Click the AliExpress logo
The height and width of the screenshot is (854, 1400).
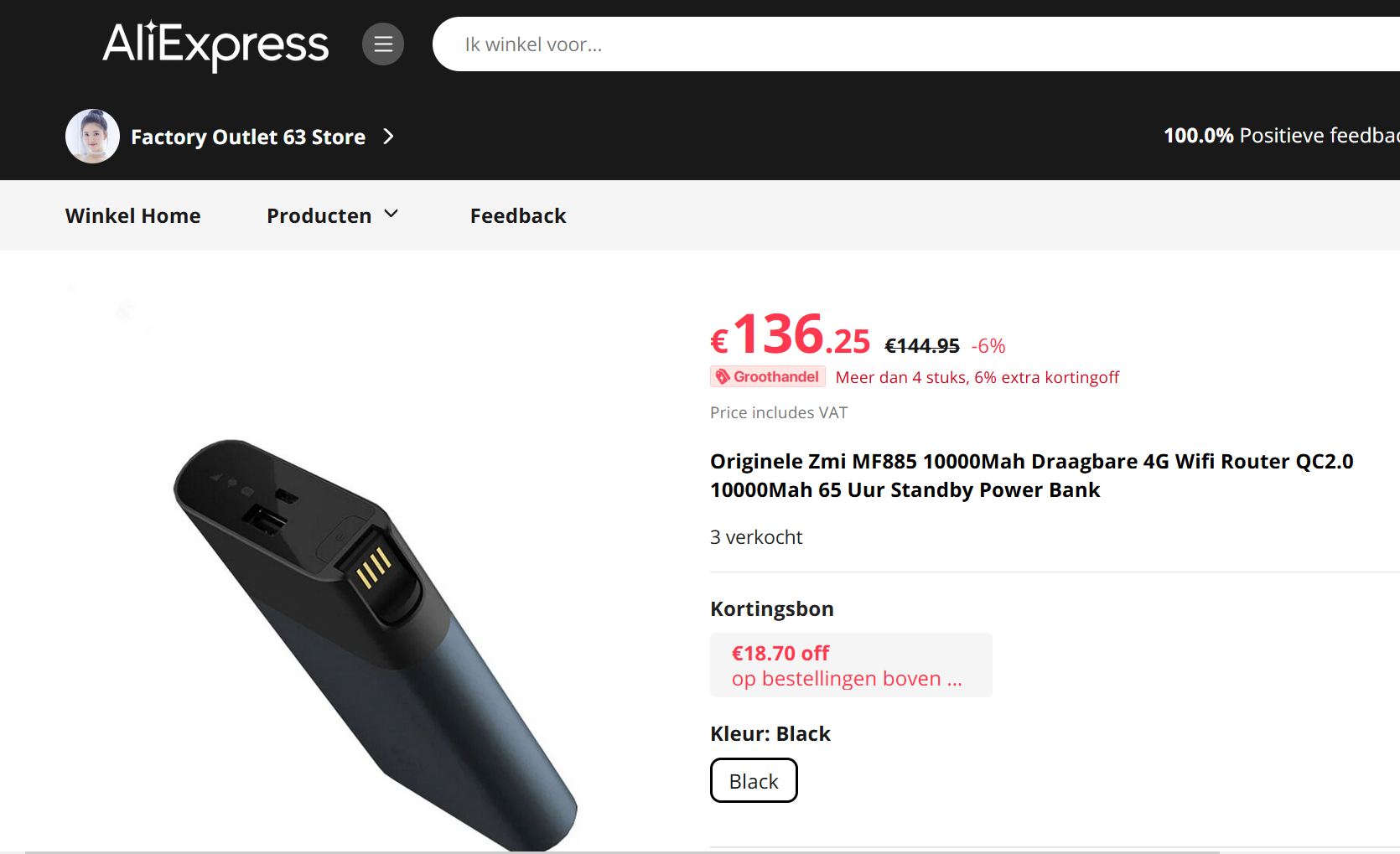pyautogui.click(x=215, y=45)
